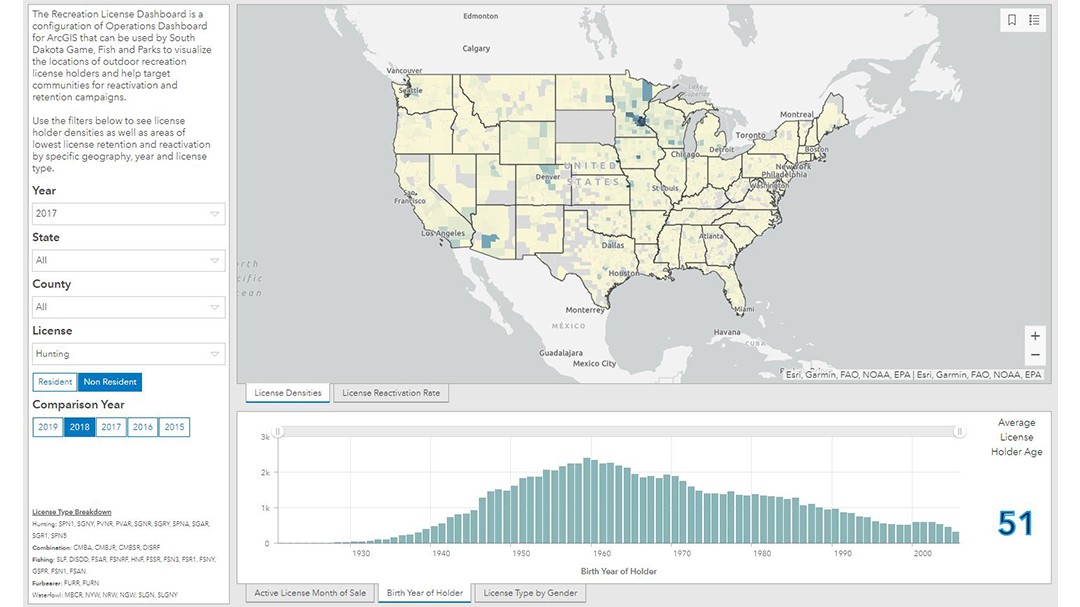
Task: Switch to License Reactivation Rate tab
Action: coord(391,393)
